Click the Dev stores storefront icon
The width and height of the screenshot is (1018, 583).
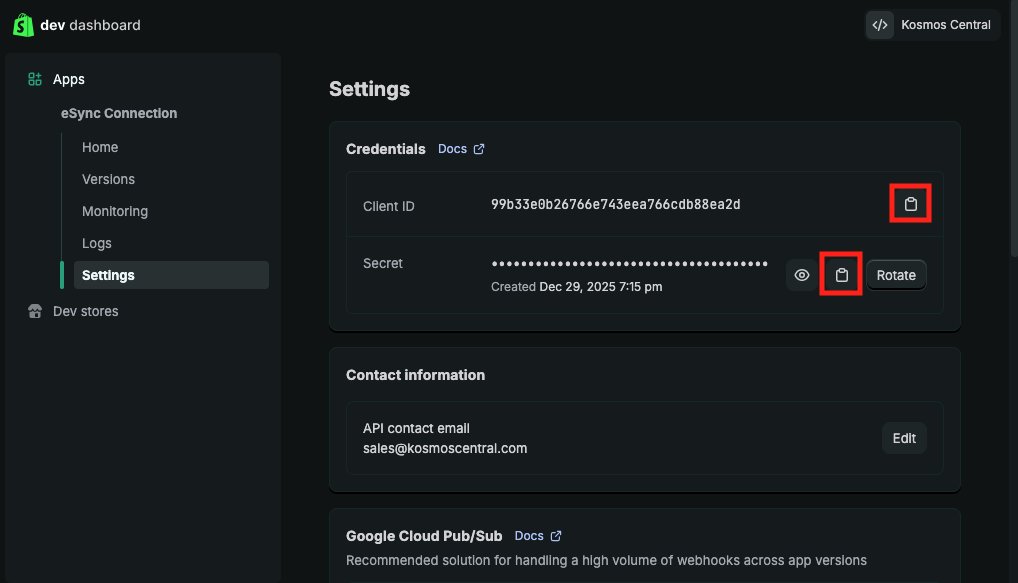pyautogui.click(x=35, y=311)
